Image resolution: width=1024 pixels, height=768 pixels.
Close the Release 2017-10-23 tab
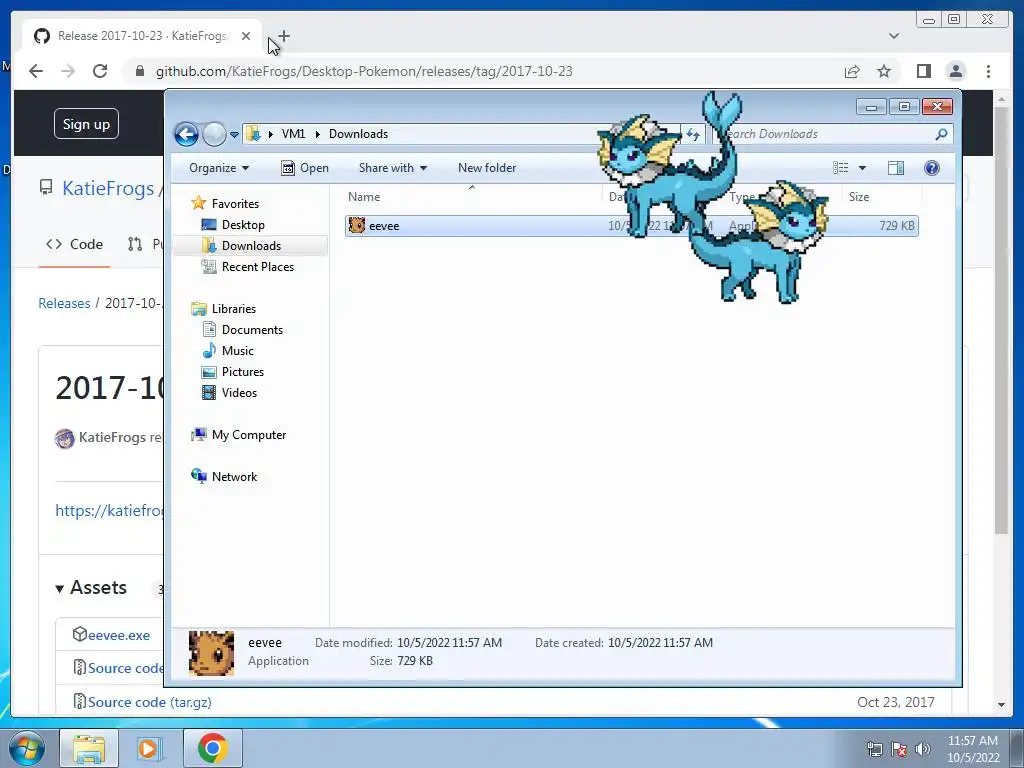pyautogui.click(x=246, y=36)
